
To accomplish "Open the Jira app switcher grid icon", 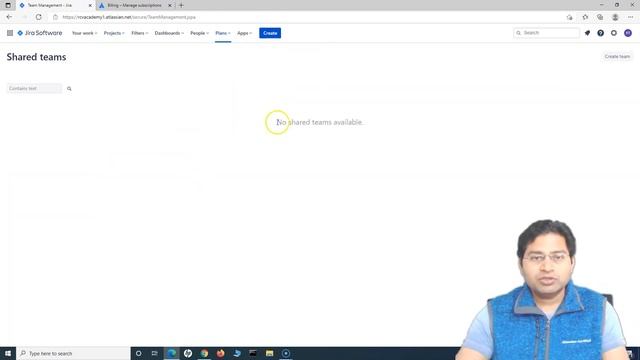I will (x=10, y=33).
